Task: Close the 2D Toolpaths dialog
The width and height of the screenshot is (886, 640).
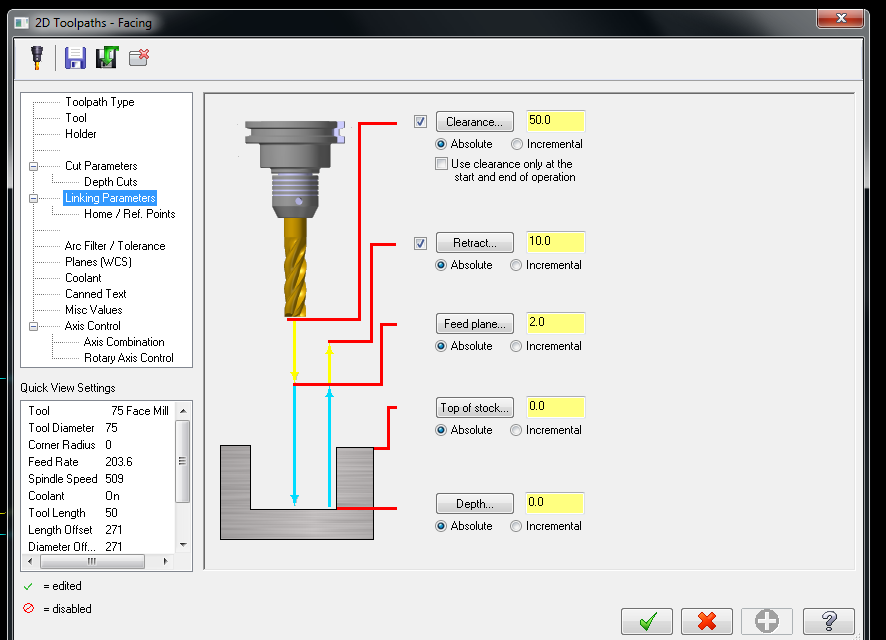Action: [x=841, y=18]
